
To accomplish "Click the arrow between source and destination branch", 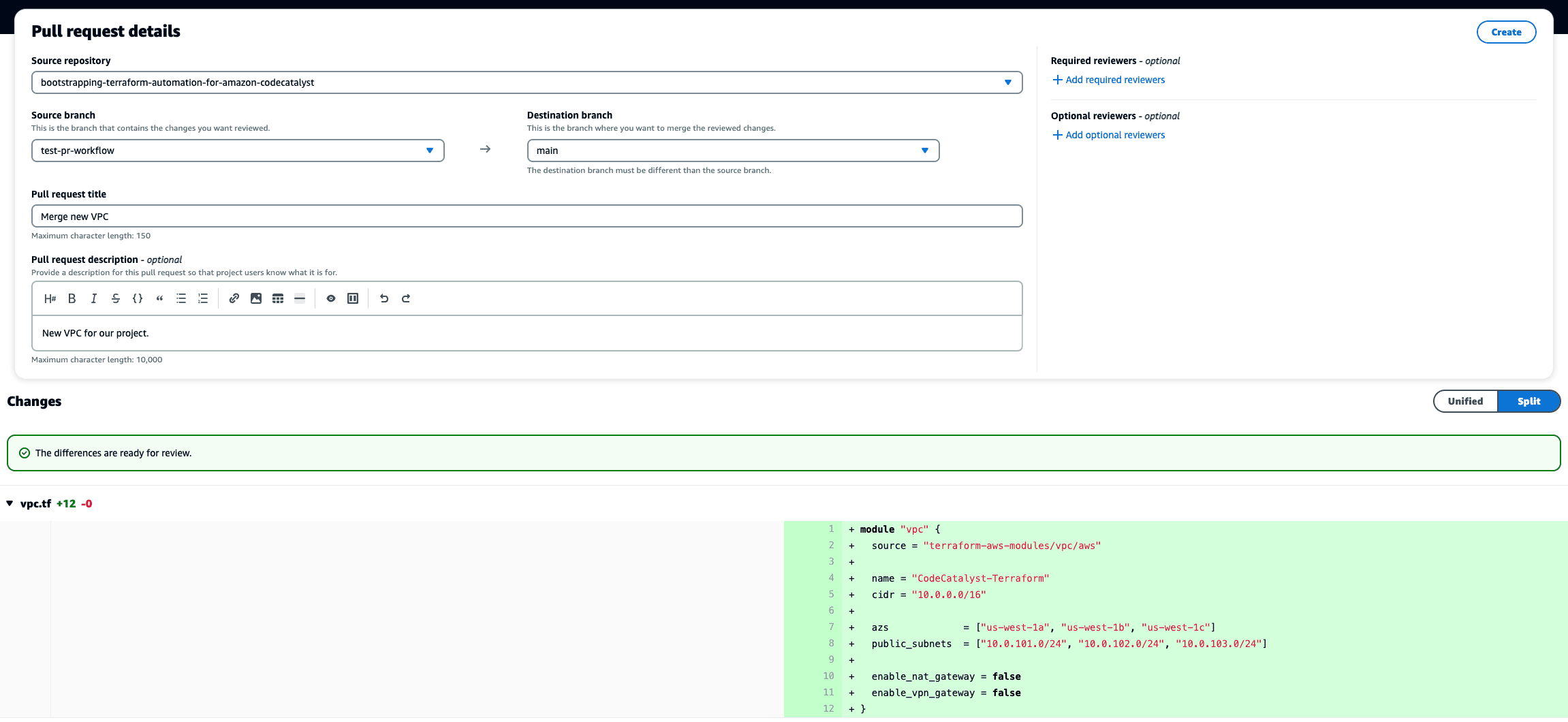I will pos(485,149).
